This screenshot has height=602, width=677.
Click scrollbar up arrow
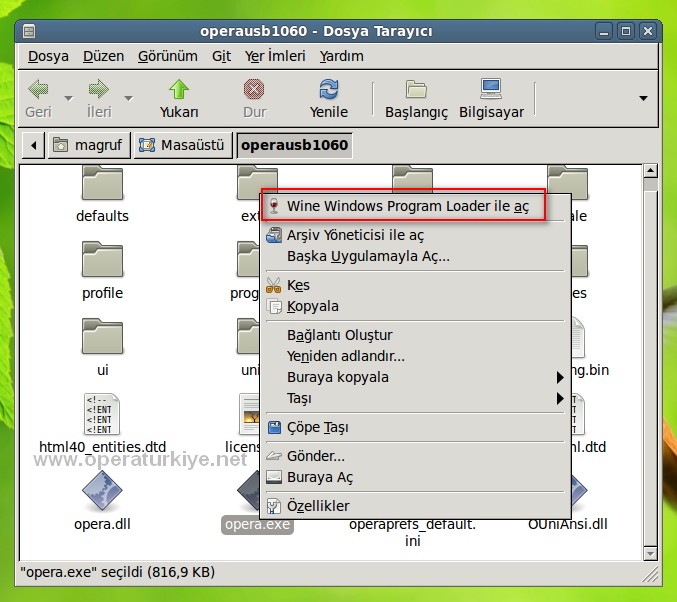pos(650,171)
